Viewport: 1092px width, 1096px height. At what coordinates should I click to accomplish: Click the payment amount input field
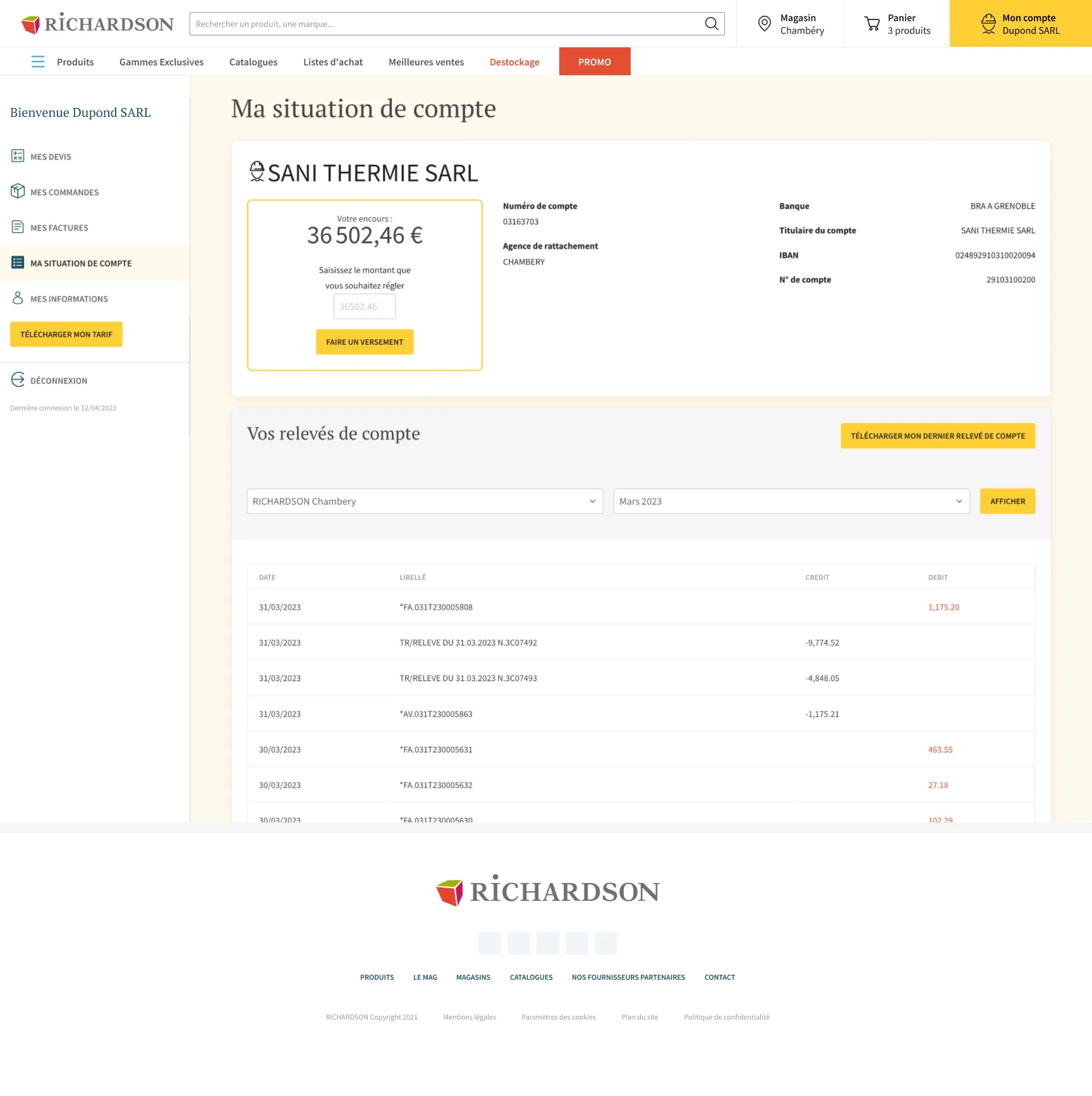click(365, 306)
